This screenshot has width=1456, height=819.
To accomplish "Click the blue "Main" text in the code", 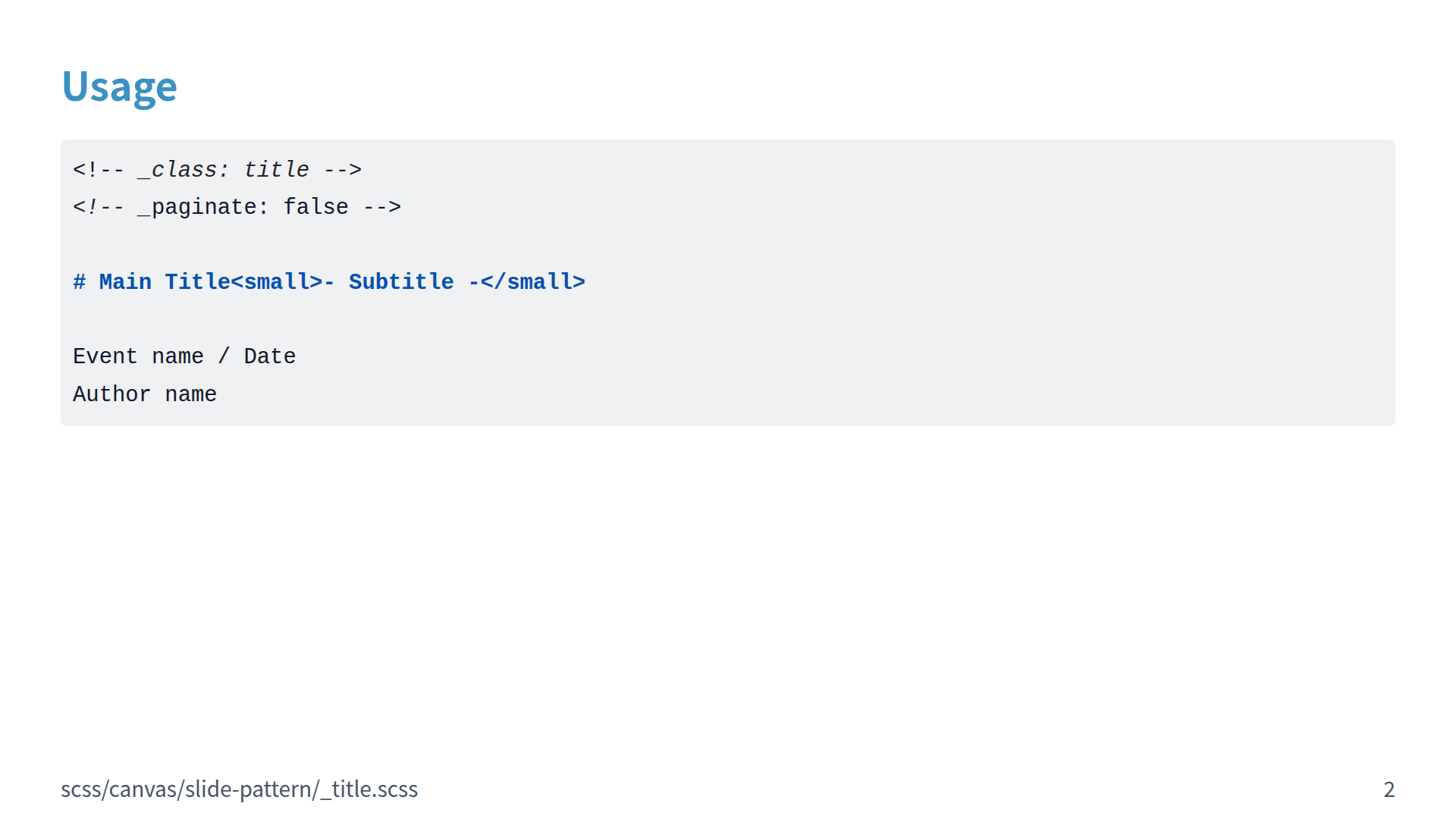I will (x=125, y=282).
